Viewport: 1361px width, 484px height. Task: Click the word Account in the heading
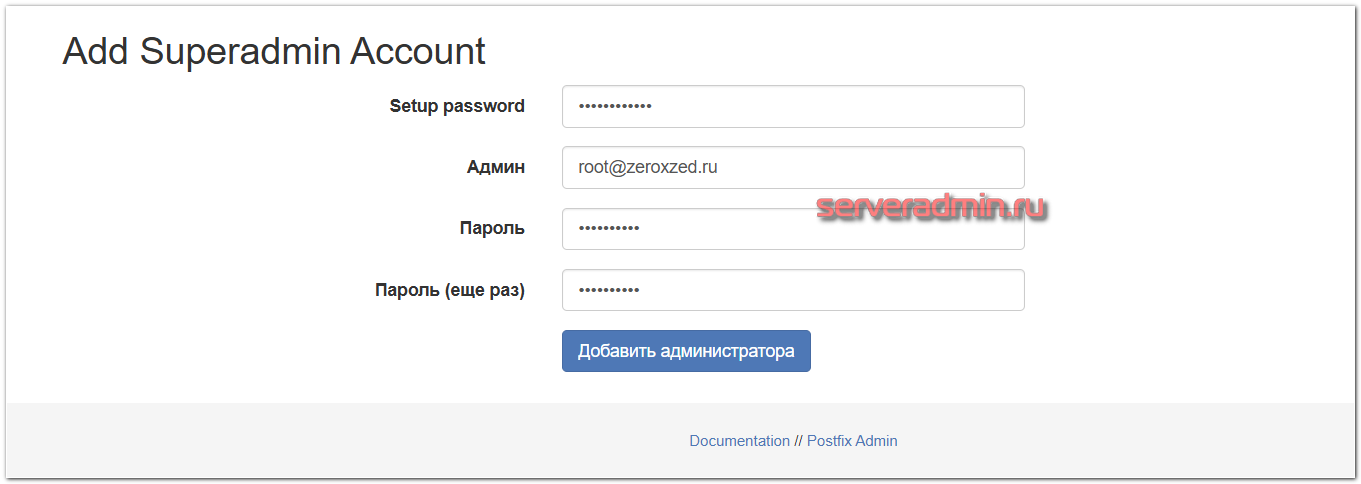click(418, 51)
